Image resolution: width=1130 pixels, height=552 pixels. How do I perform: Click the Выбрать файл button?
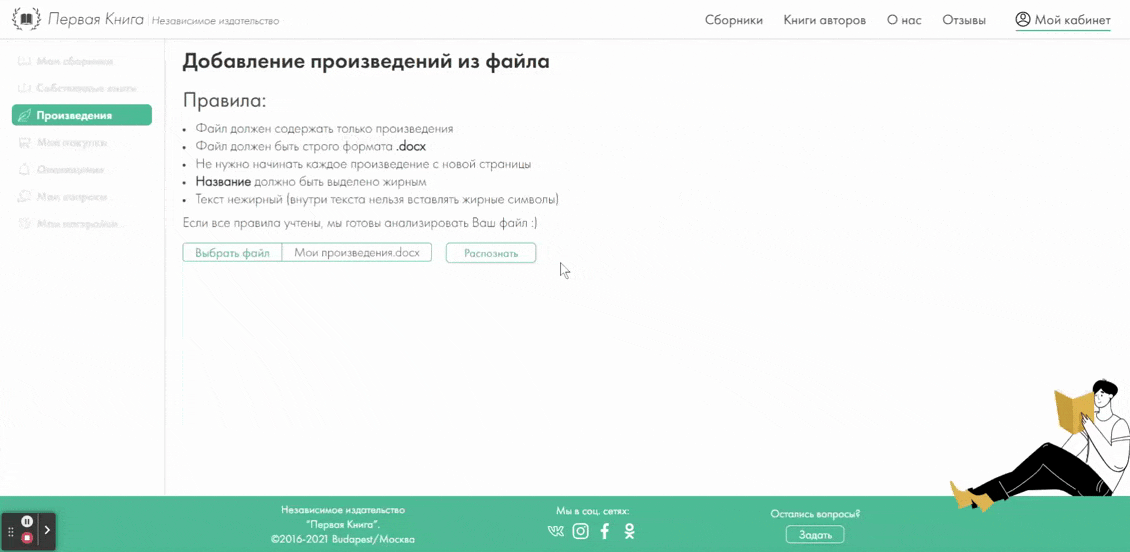coord(232,253)
